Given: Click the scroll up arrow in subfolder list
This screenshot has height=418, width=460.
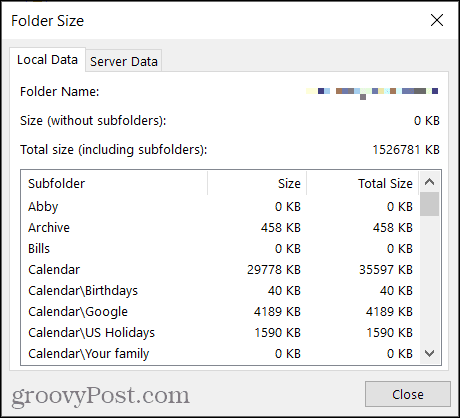Looking at the screenshot, I should tap(430, 182).
